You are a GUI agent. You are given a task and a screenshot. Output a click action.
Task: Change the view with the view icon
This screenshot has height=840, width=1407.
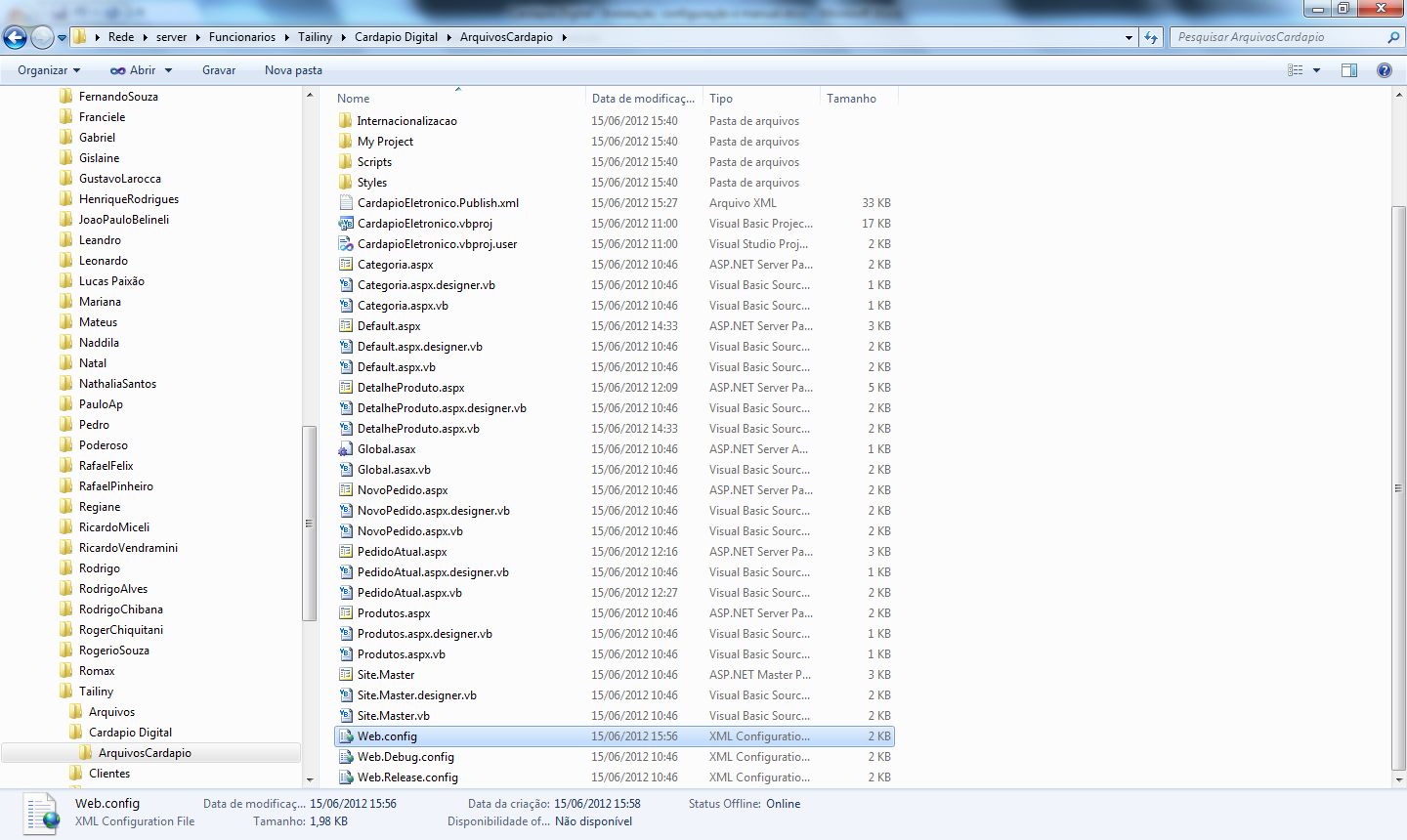pos(1296,70)
